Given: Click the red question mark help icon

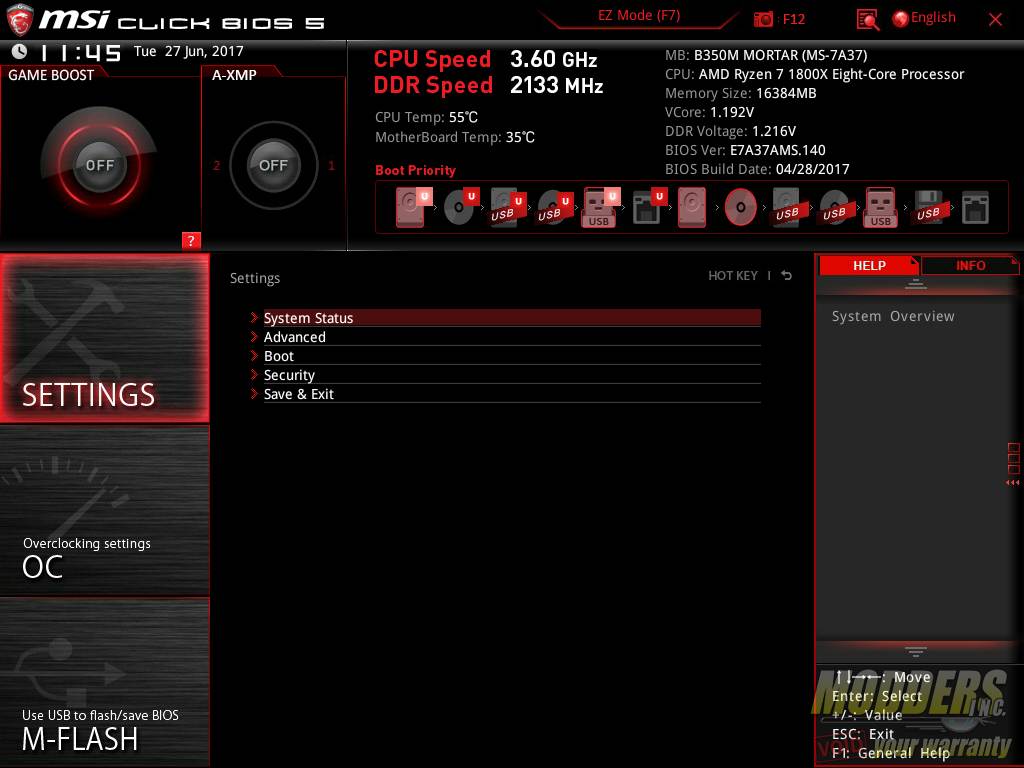Looking at the screenshot, I should 191,240.
